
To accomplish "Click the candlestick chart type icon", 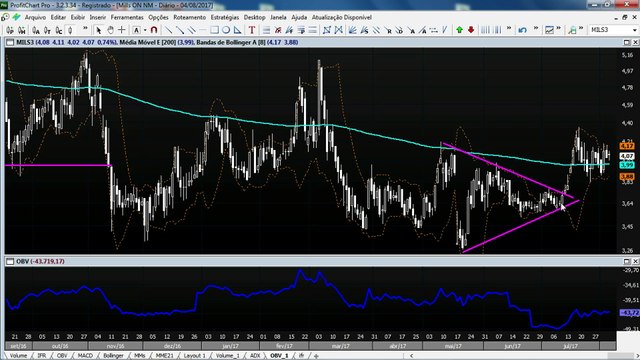I will (70, 30).
